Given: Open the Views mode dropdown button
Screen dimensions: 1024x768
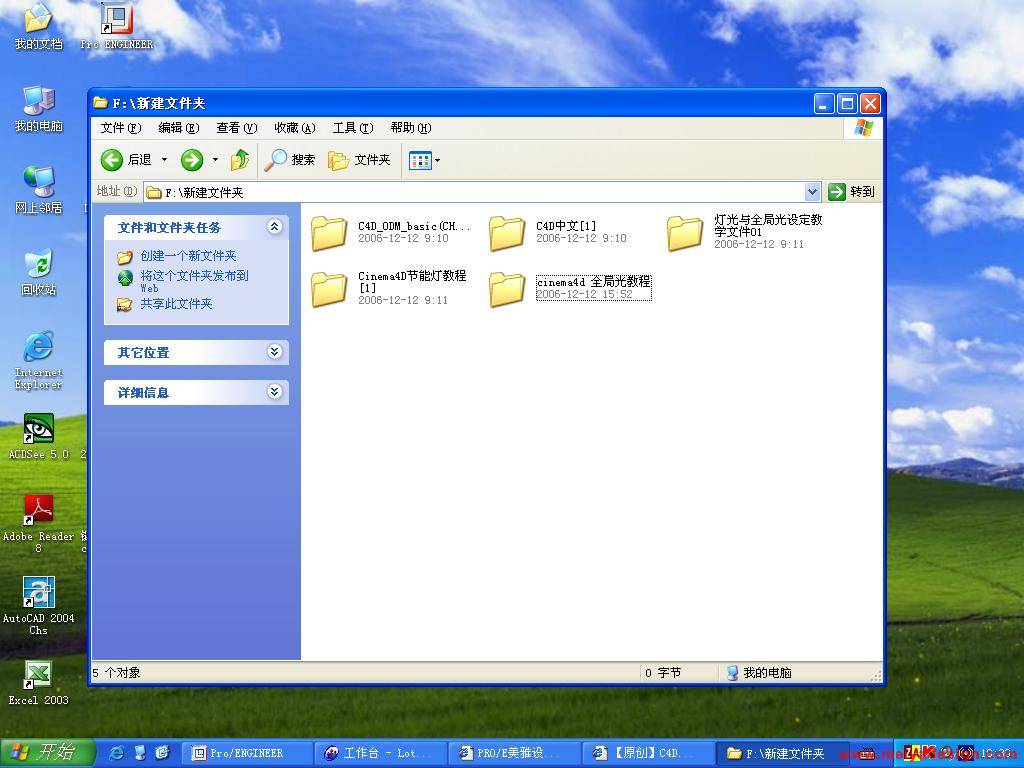Looking at the screenshot, I should (424, 159).
